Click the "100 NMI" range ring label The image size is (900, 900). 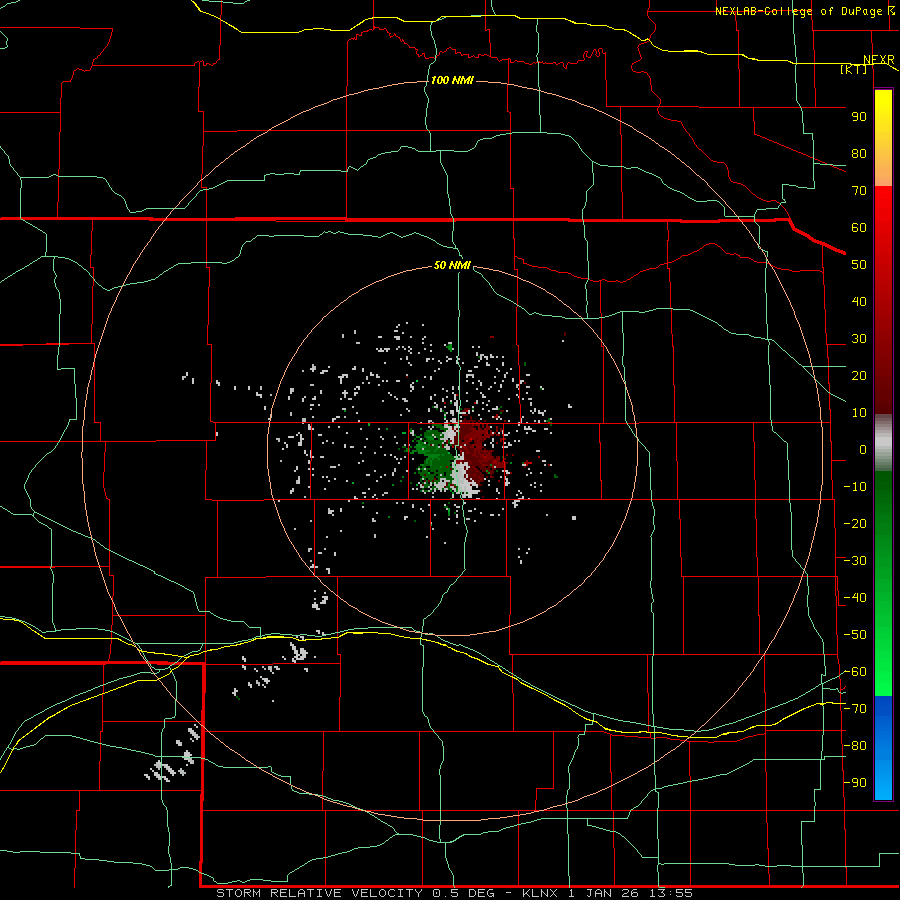(x=452, y=80)
